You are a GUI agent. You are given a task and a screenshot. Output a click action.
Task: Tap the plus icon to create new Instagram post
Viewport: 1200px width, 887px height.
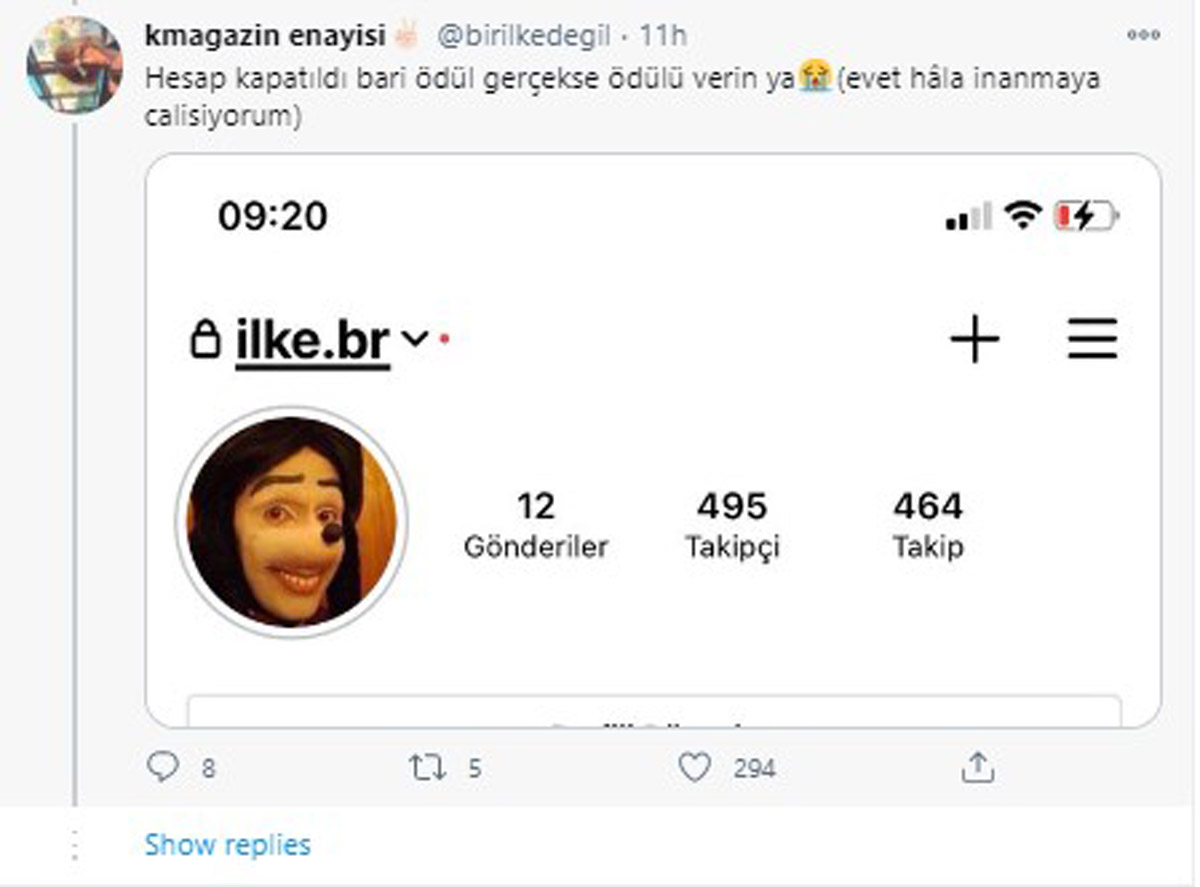coord(974,340)
